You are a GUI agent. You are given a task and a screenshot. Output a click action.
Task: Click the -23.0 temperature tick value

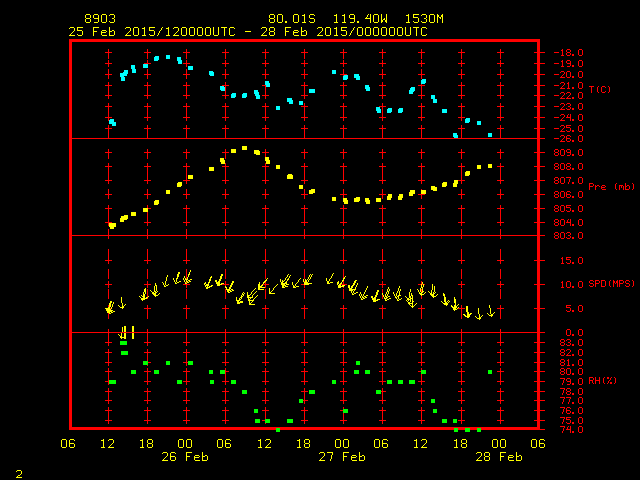click(568, 107)
